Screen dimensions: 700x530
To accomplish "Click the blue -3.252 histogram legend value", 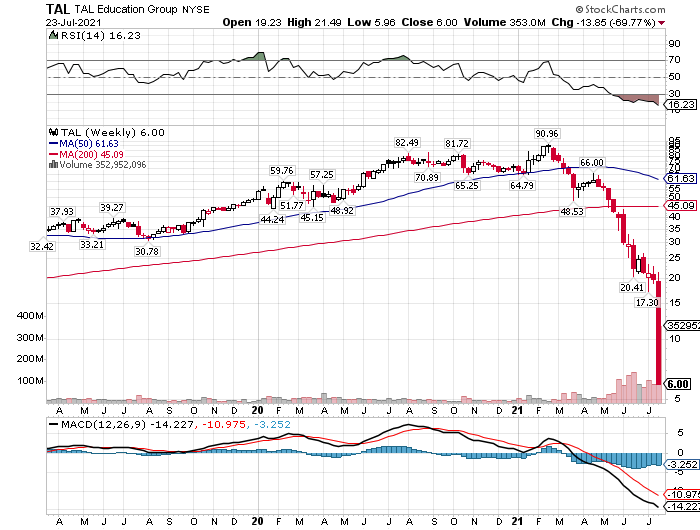I will [272, 425].
